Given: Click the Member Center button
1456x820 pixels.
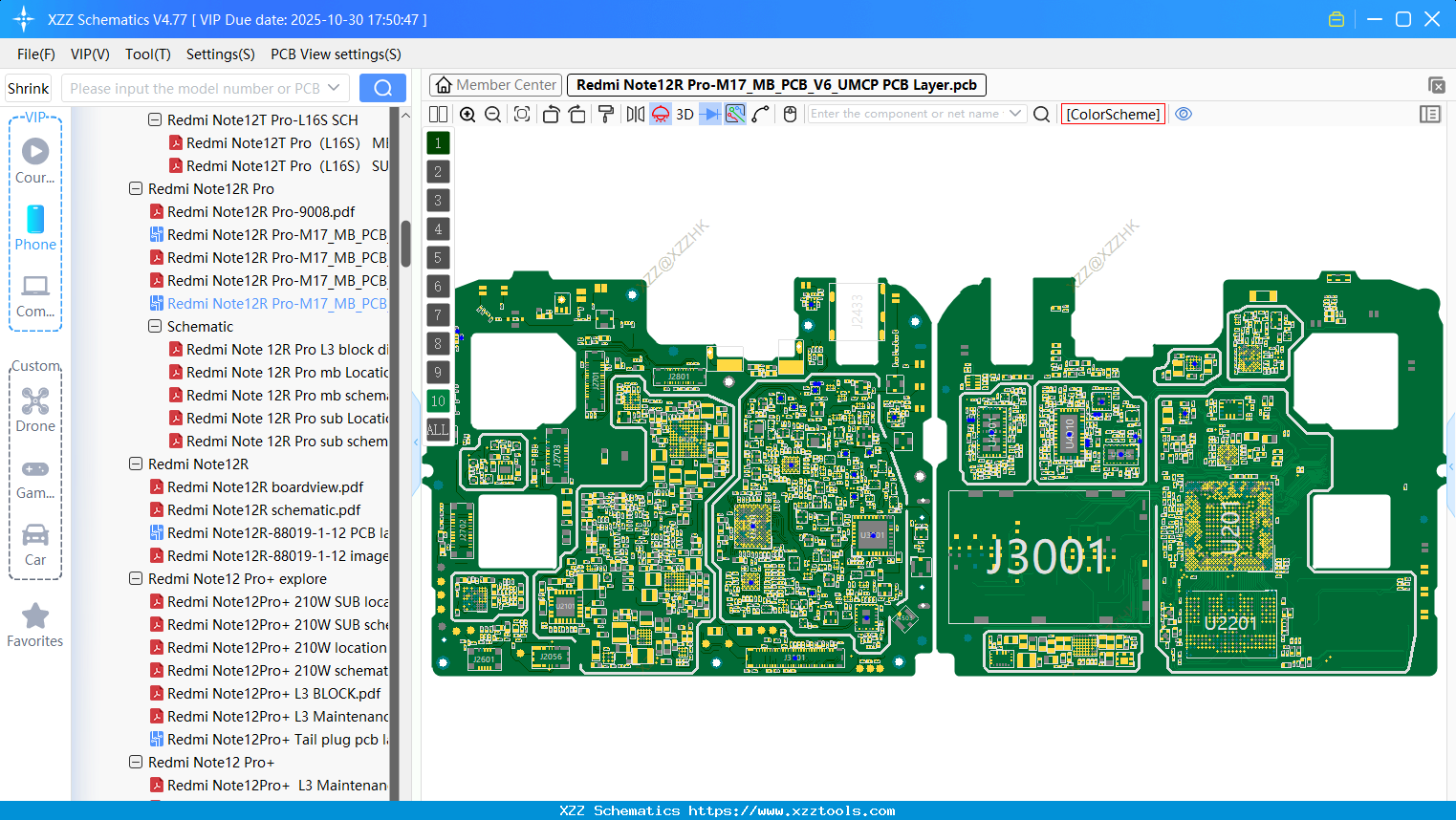Looking at the screenshot, I should point(495,84).
